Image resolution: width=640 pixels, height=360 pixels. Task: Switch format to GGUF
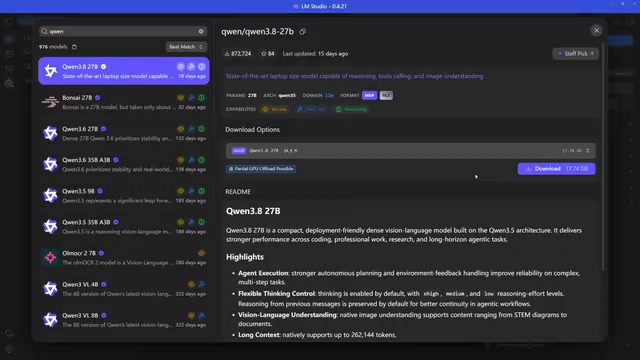tap(369, 95)
